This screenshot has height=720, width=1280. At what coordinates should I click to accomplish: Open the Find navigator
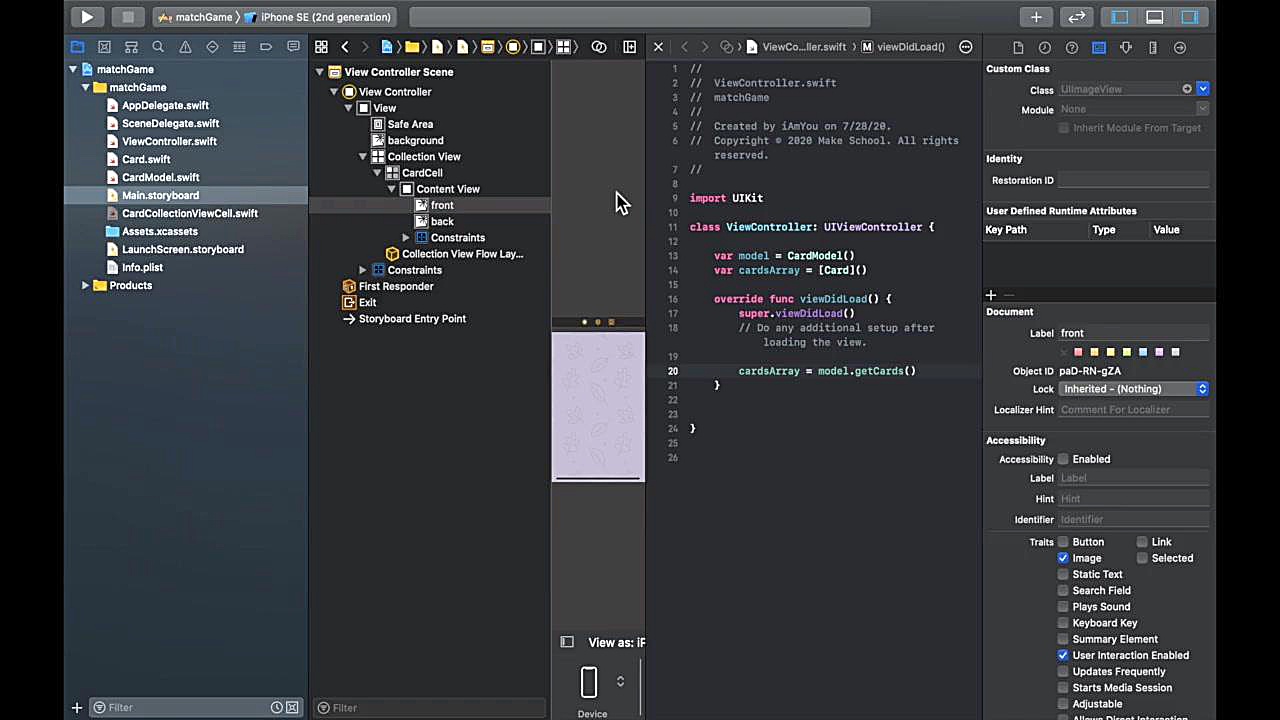coord(158,47)
